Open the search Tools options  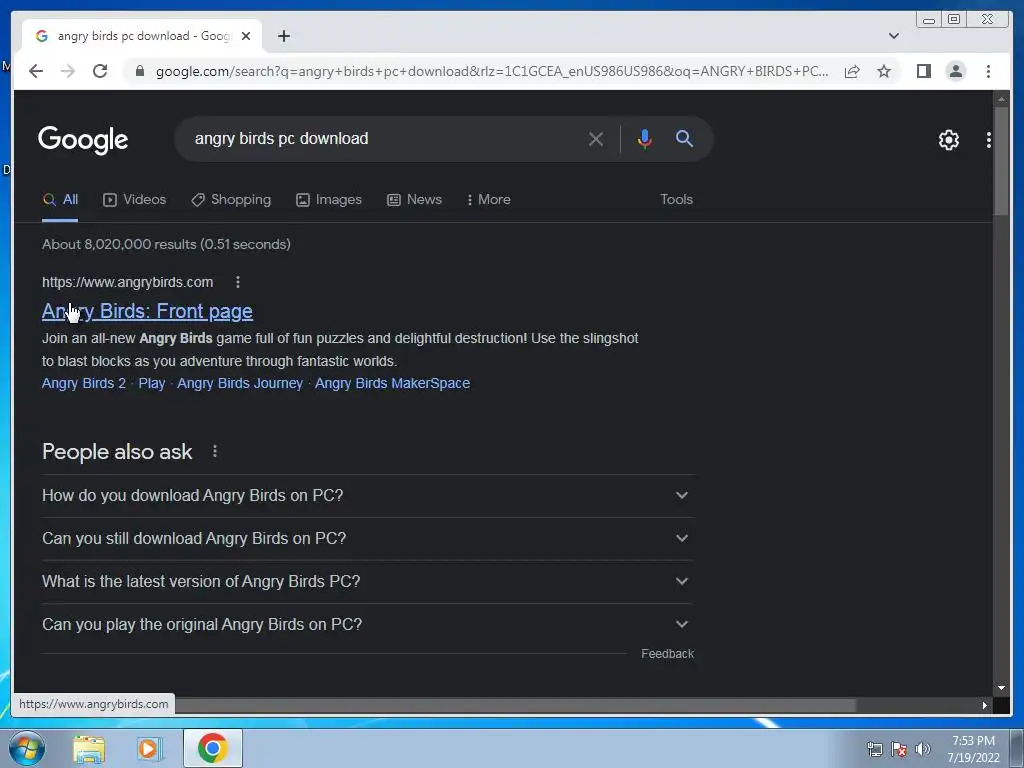point(676,199)
